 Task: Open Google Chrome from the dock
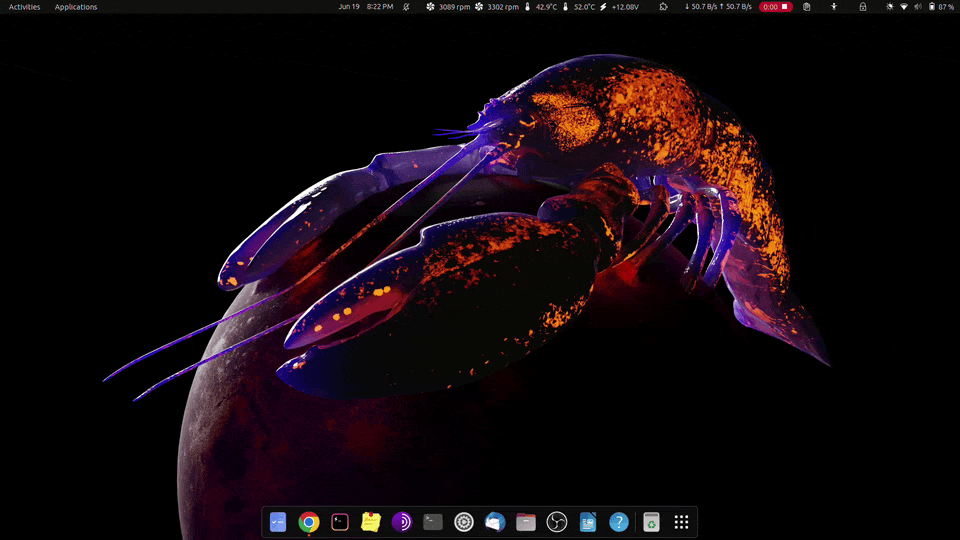tap(309, 522)
